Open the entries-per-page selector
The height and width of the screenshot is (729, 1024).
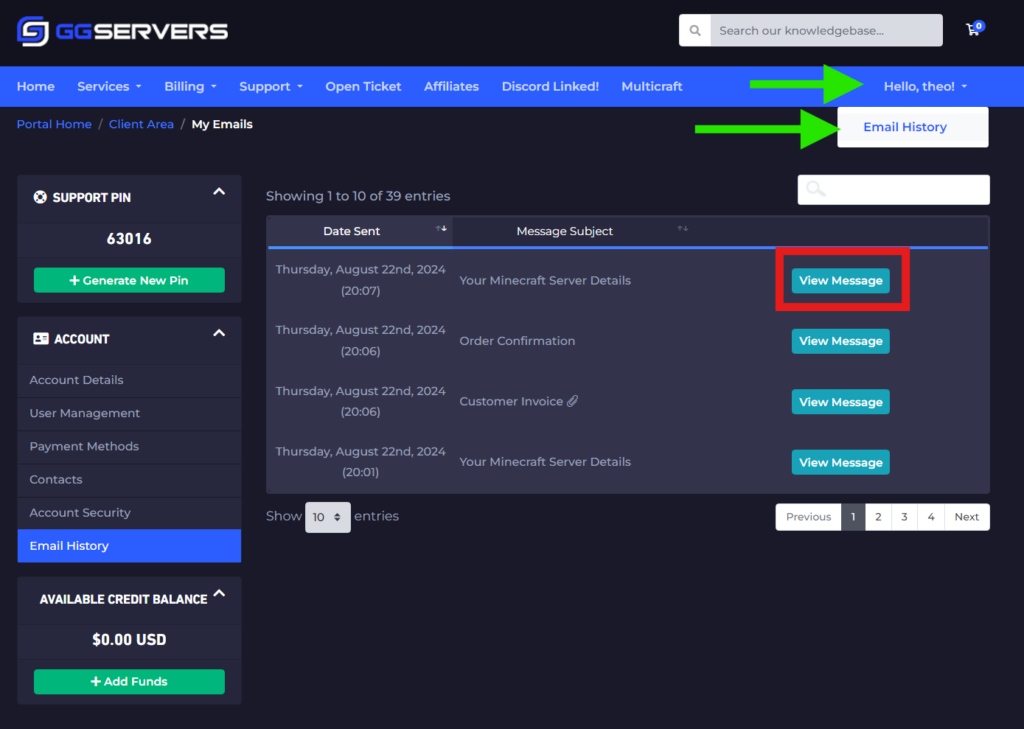[327, 517]
